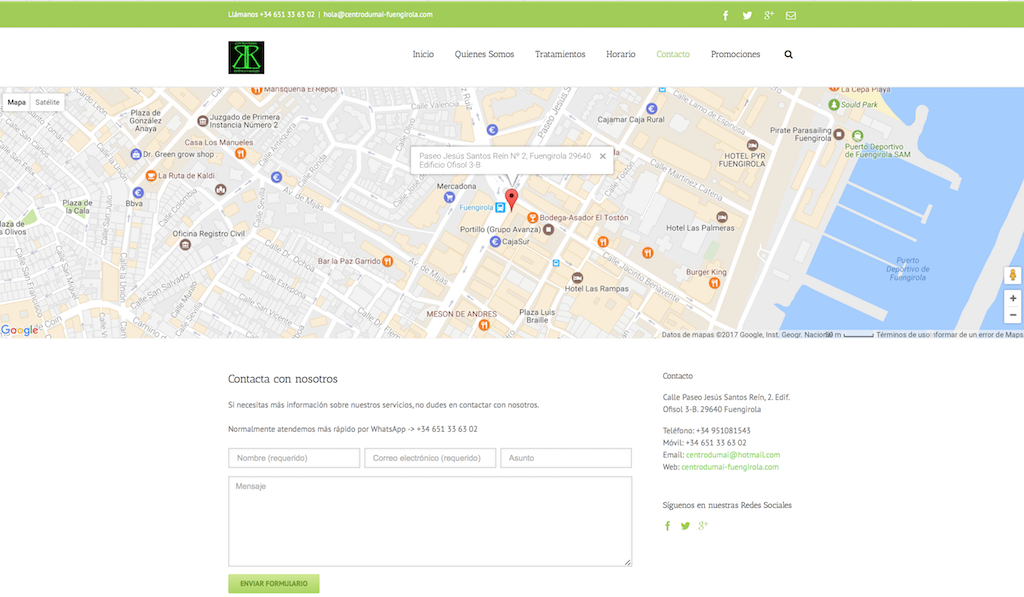This screenshot has height=597, width=1024.
Task: Switch the map to Satélite view
Action: pyautogui.click(x=47, y=102)
